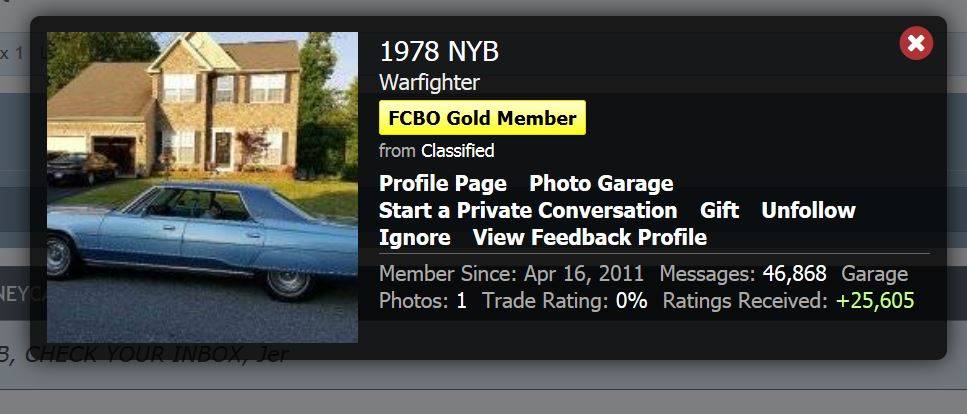
Task: View the 46,868 messages count
Action: coord(794,274)
